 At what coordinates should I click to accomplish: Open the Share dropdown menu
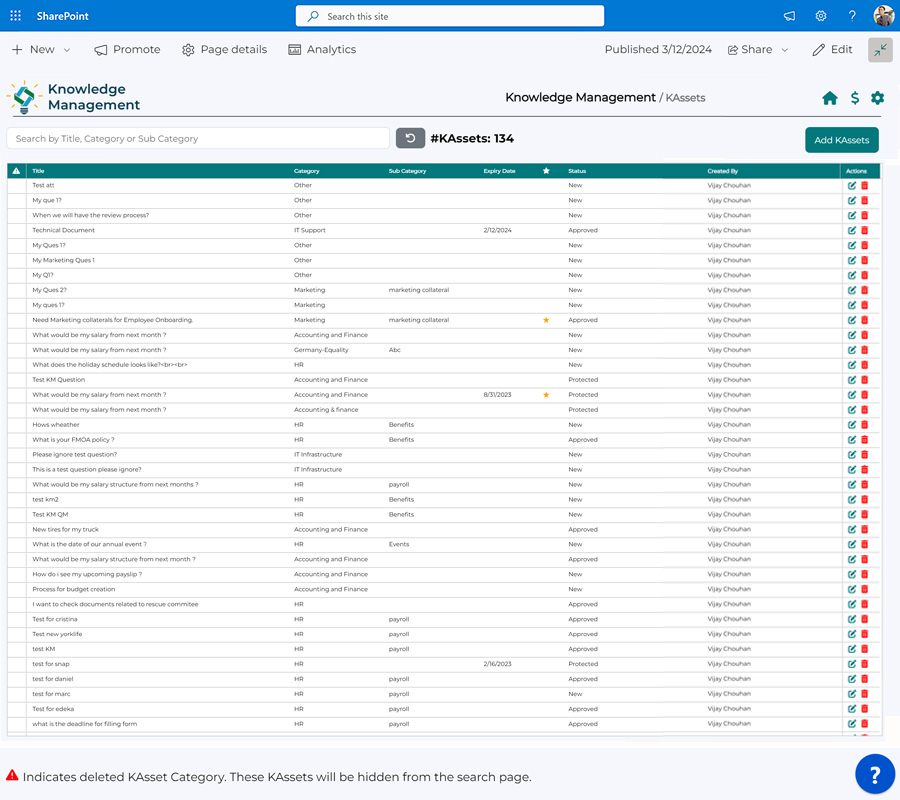tap(757, 49)
